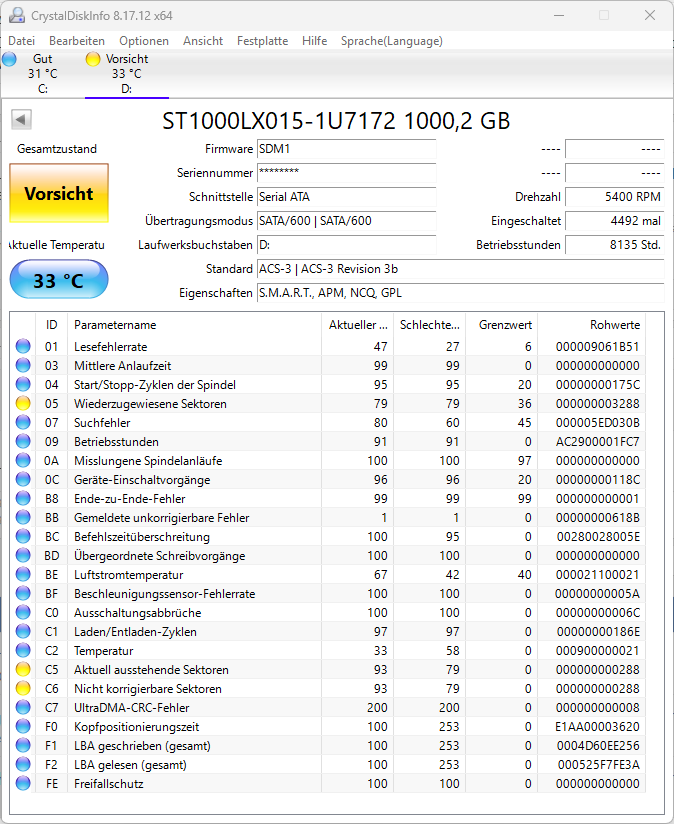Click the Drehzahl field showing 5400 RPM
The width and height of the screenshot is (674, 824).
pyautogui.click(x=615, y=197)
